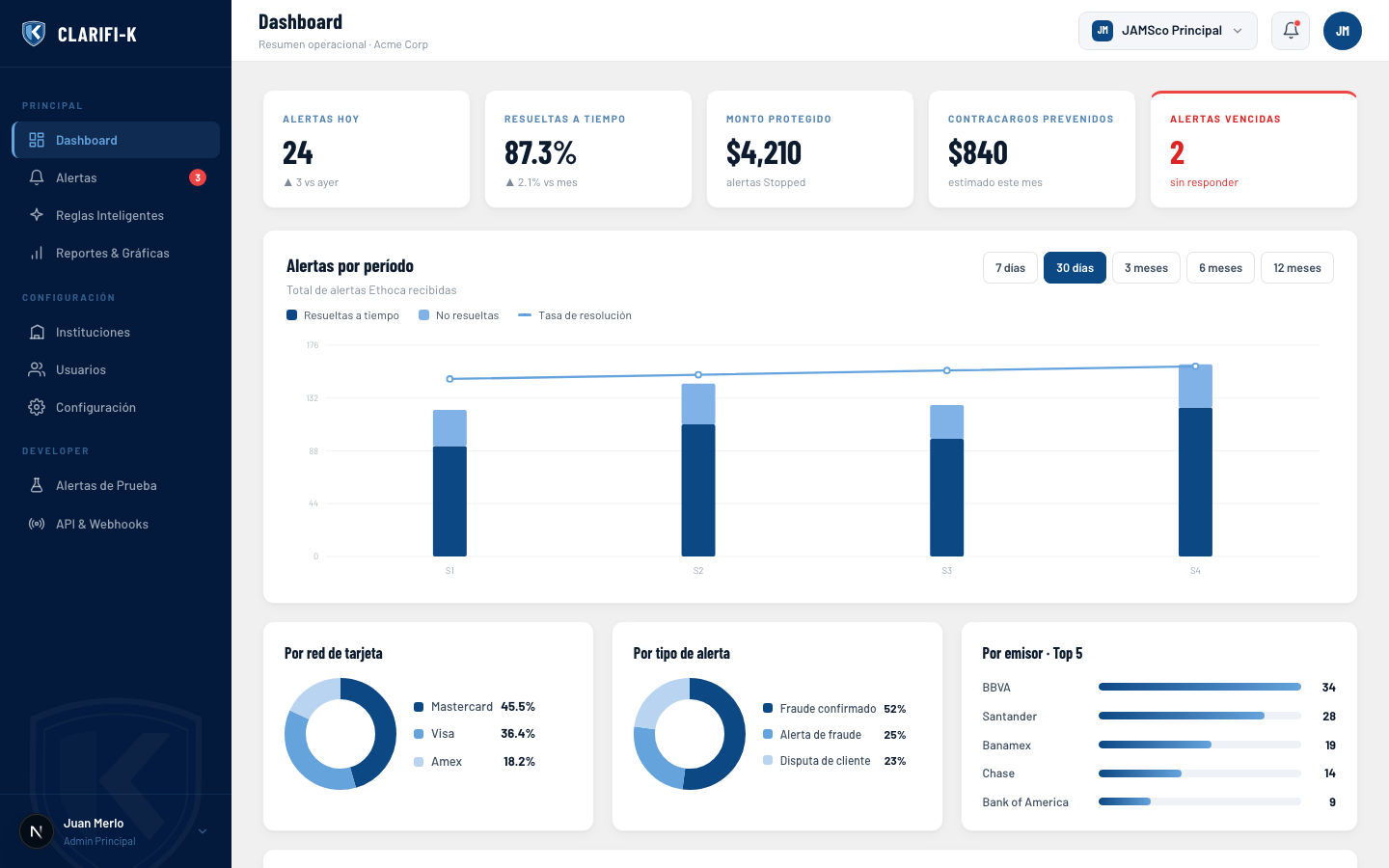Click up-triangle next to 2.1% vs mes

[509, 182]
